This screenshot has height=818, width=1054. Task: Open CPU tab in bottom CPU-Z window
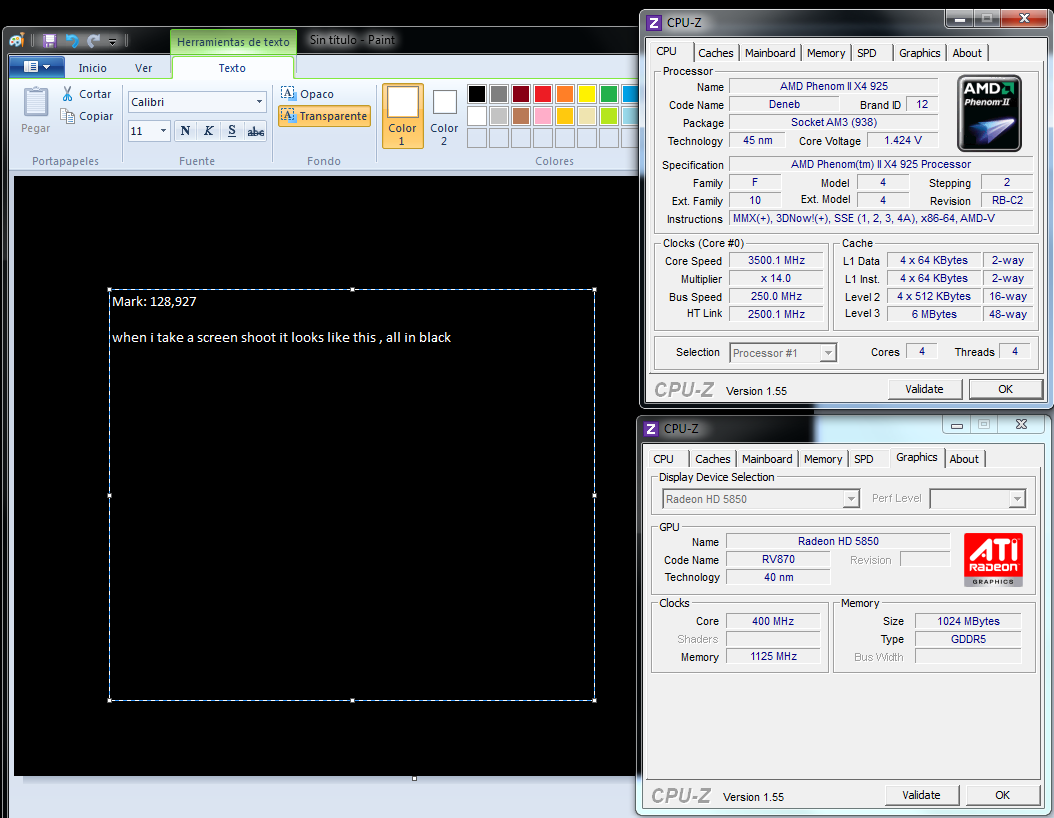click(x=663, y=459)
